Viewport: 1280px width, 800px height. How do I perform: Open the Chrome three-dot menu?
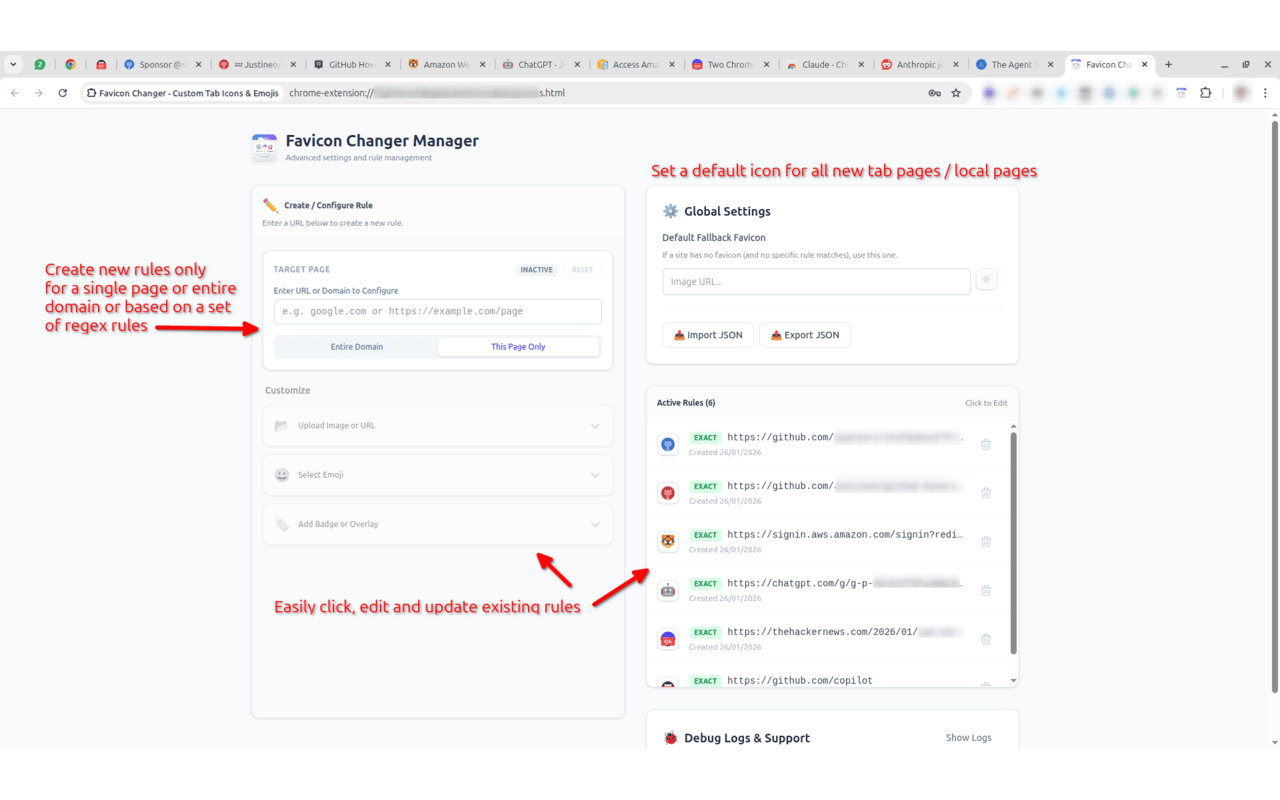click(1265, 93)
